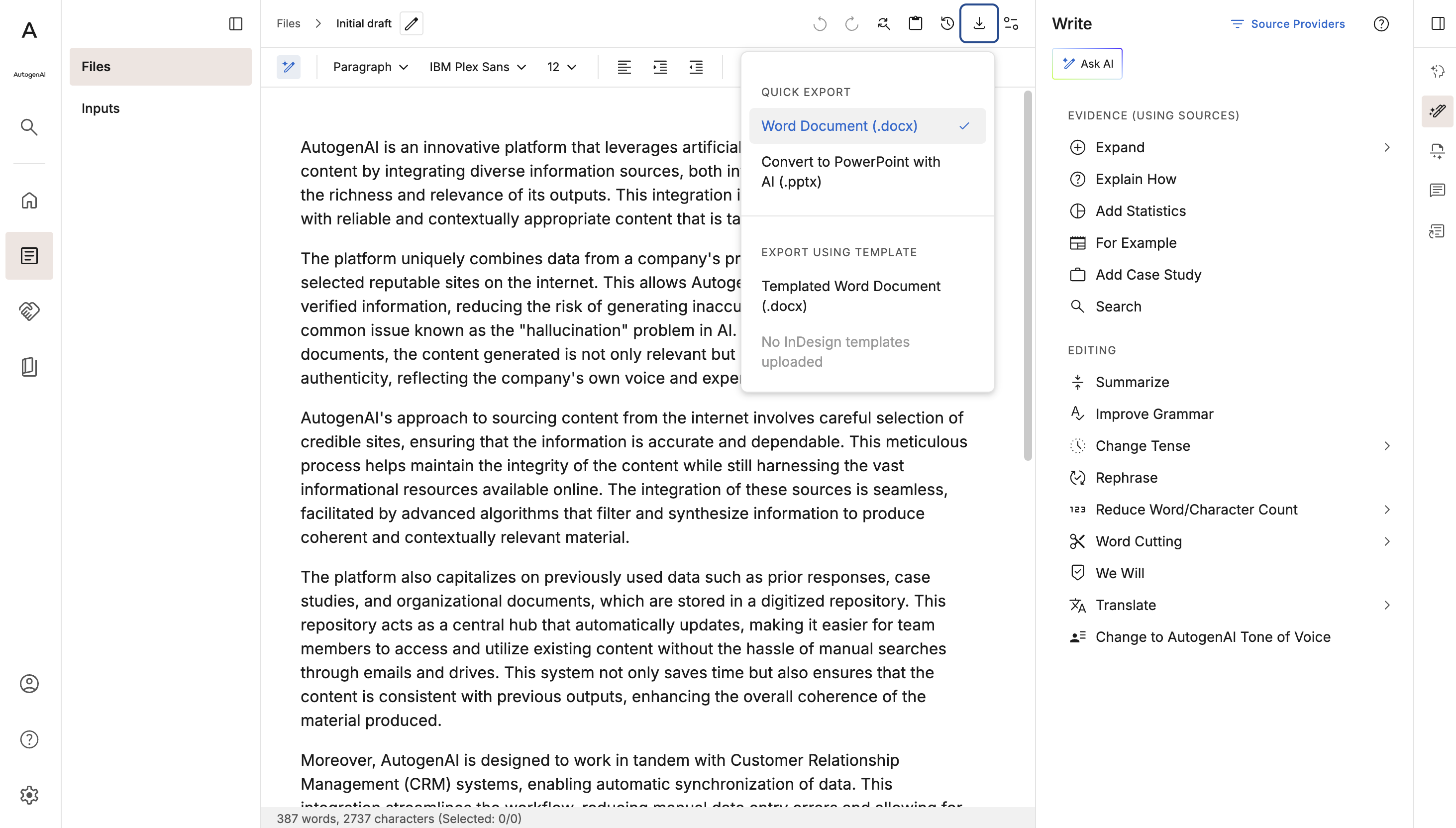Open Source Providers link
This screenshot has height=828, width=1456.
pyautogui.click(x=1288, y=24)
